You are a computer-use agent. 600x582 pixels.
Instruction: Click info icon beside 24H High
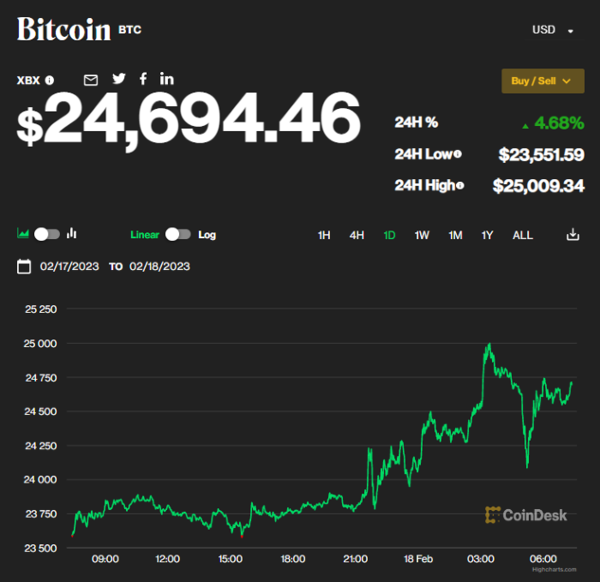(x=461, y=185)
